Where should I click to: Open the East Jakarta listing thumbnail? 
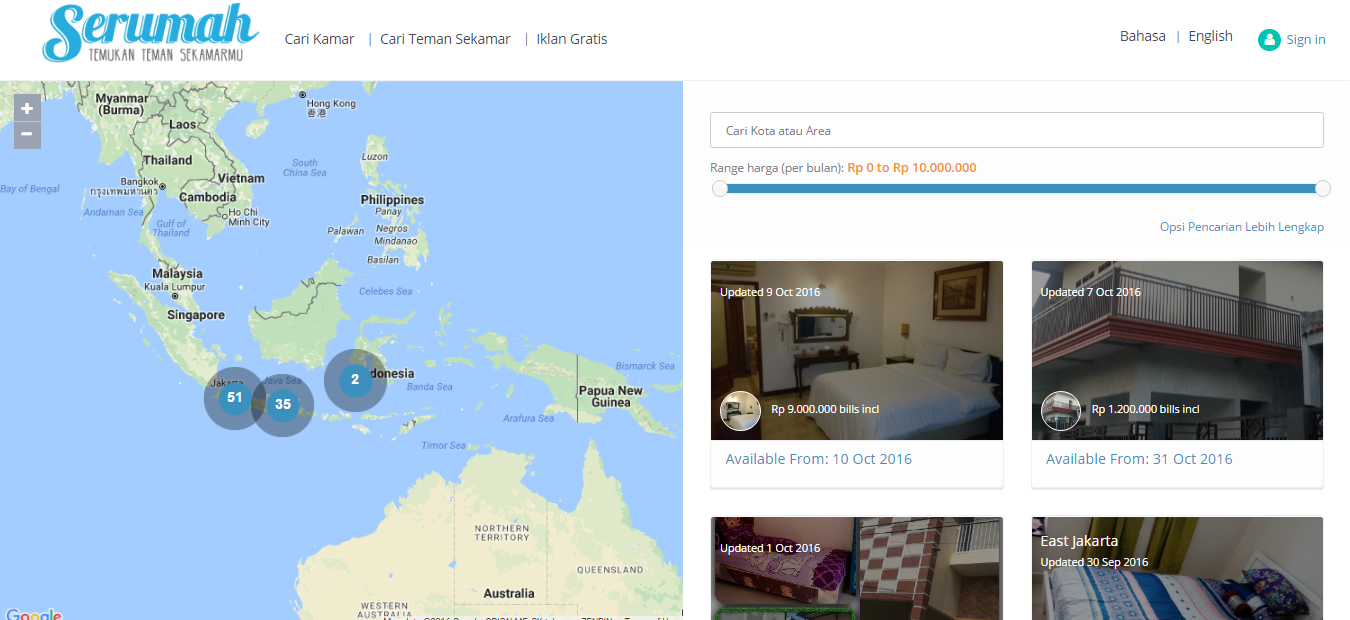[1177, 568]
